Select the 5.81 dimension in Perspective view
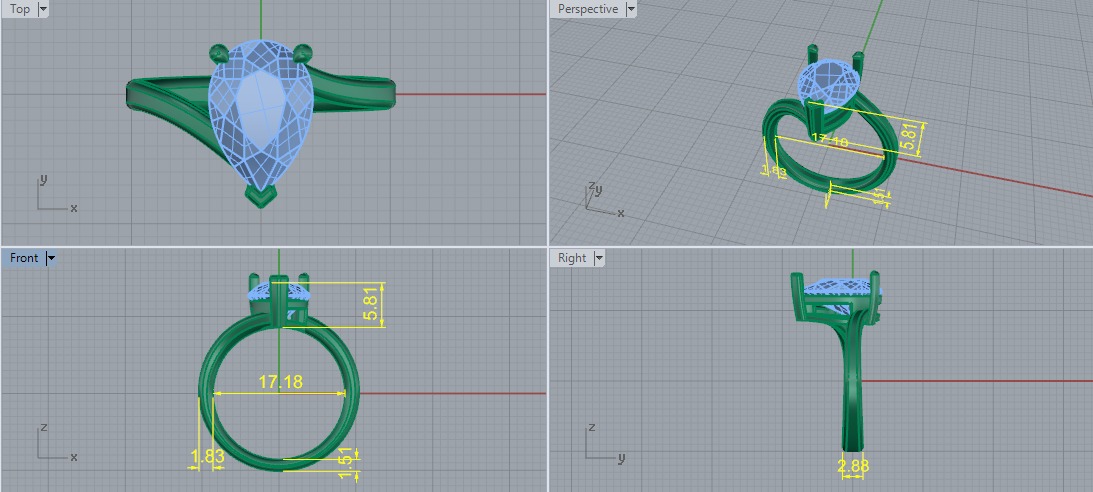Image resolution: width=1093 pixels, height=492 pixels. click(908, 138)
